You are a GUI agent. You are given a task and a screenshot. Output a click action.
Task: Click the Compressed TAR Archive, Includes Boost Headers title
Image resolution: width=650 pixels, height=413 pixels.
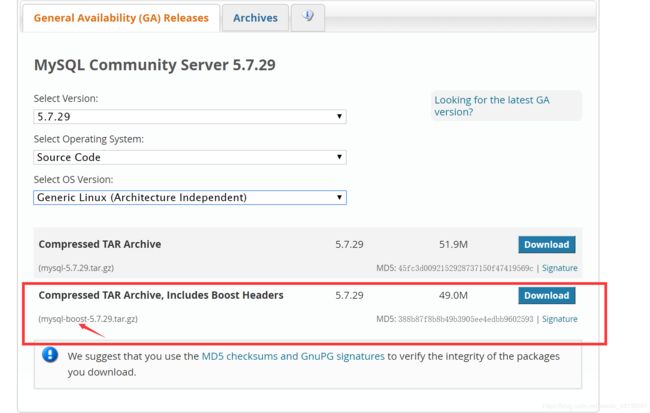click(161, 295)
